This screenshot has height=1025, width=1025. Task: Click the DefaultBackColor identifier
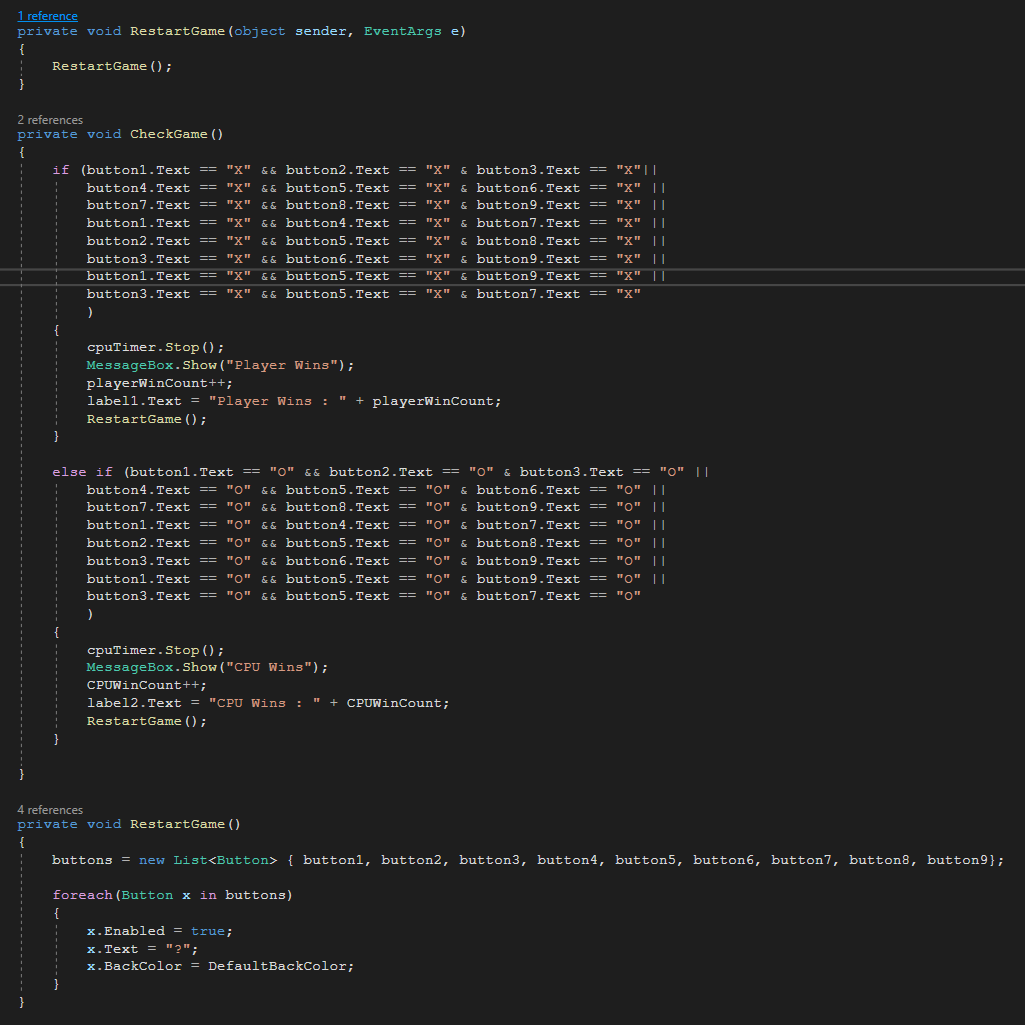click(x=281, y=966)
